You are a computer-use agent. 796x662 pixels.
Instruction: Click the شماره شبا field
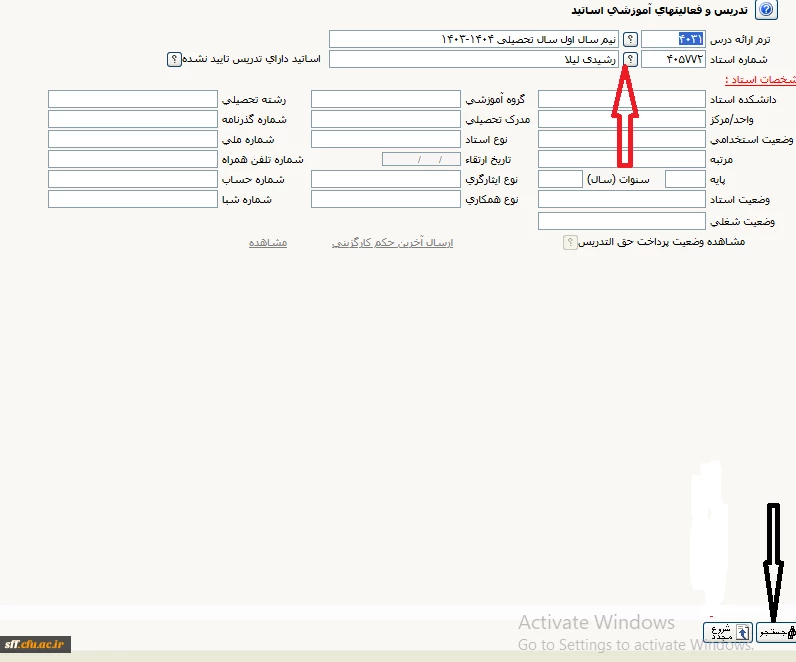[132, 199]
